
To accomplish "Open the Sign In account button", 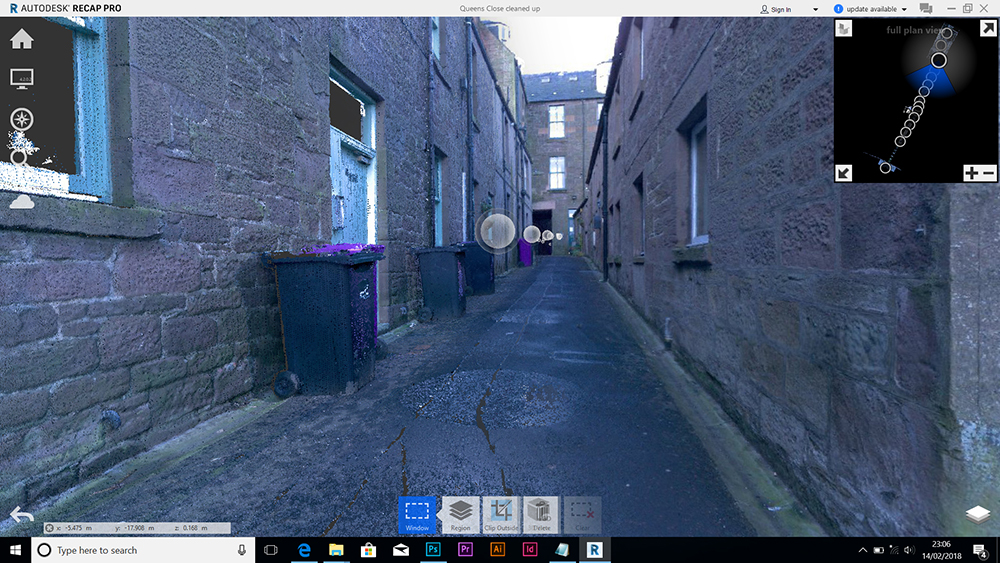I will click(776, 9).
